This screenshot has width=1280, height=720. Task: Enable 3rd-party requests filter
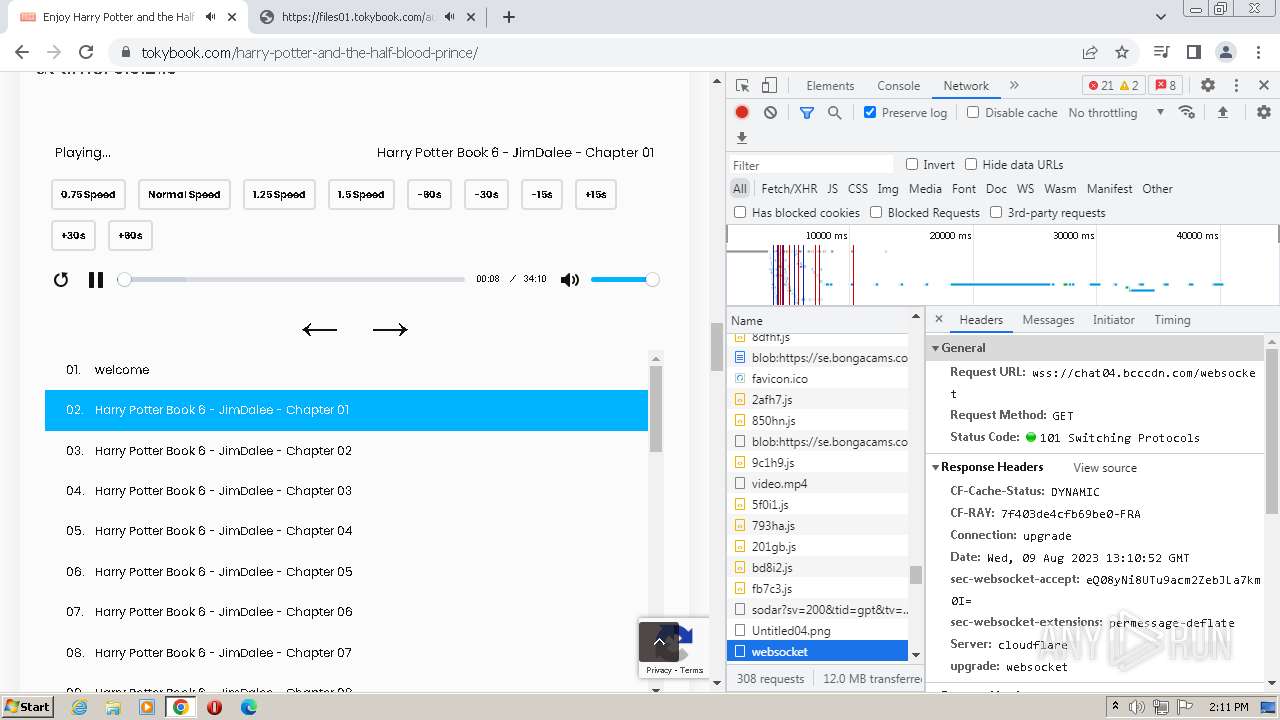[x=996, y=212]
